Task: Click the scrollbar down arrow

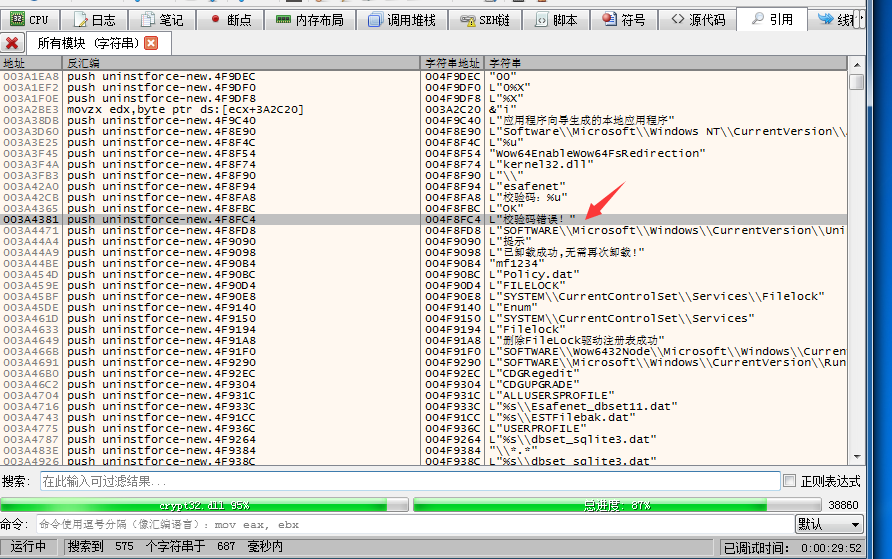Action: pos(857,457)
